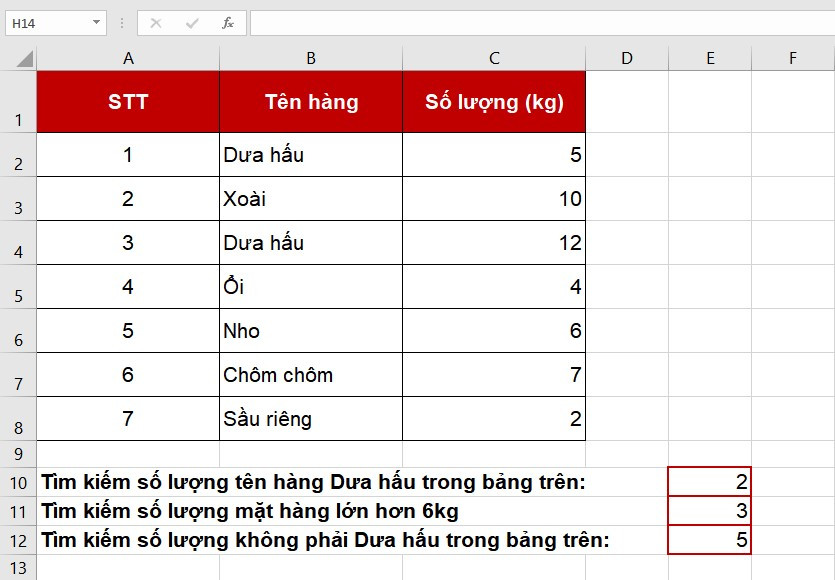Select quantity cell with value 10
The height and width of the screenshot is (580, 835).
[494, 199]
